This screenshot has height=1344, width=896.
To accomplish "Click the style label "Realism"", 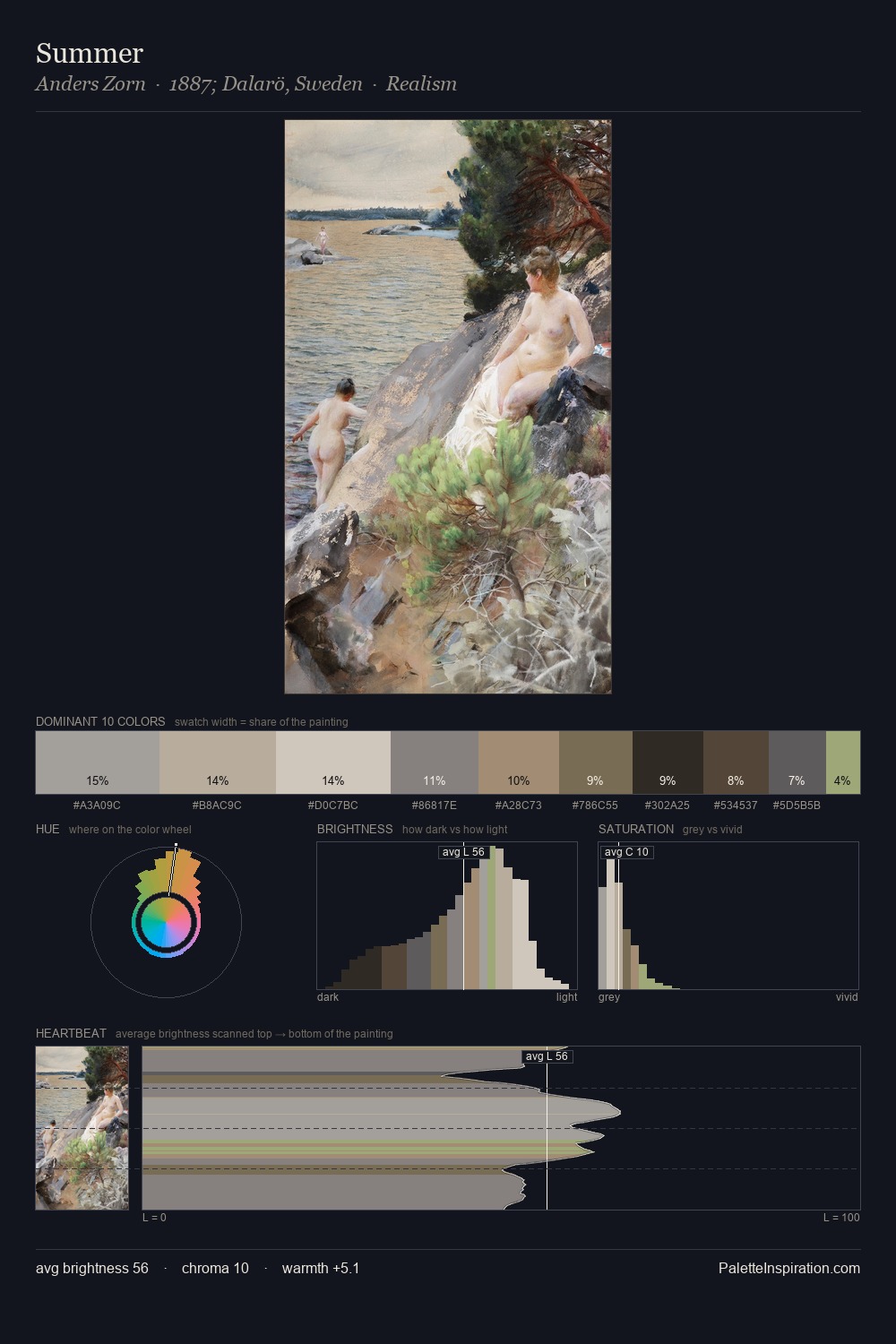I will [421, 83].
